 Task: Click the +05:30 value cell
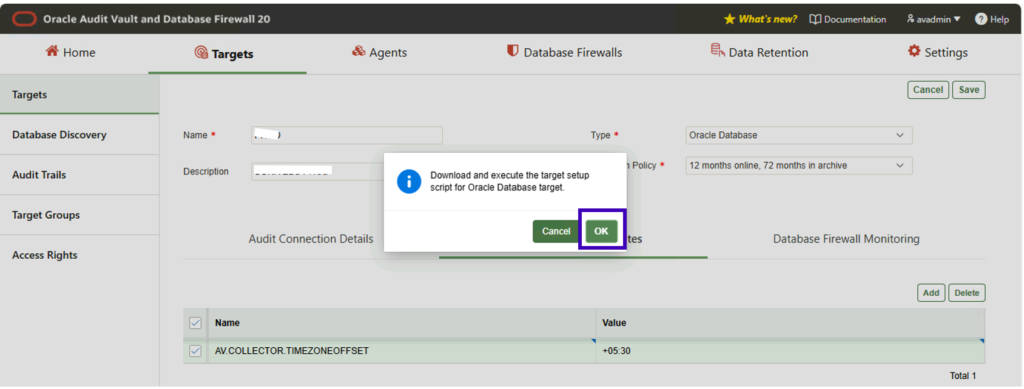[x=790, y=351]
